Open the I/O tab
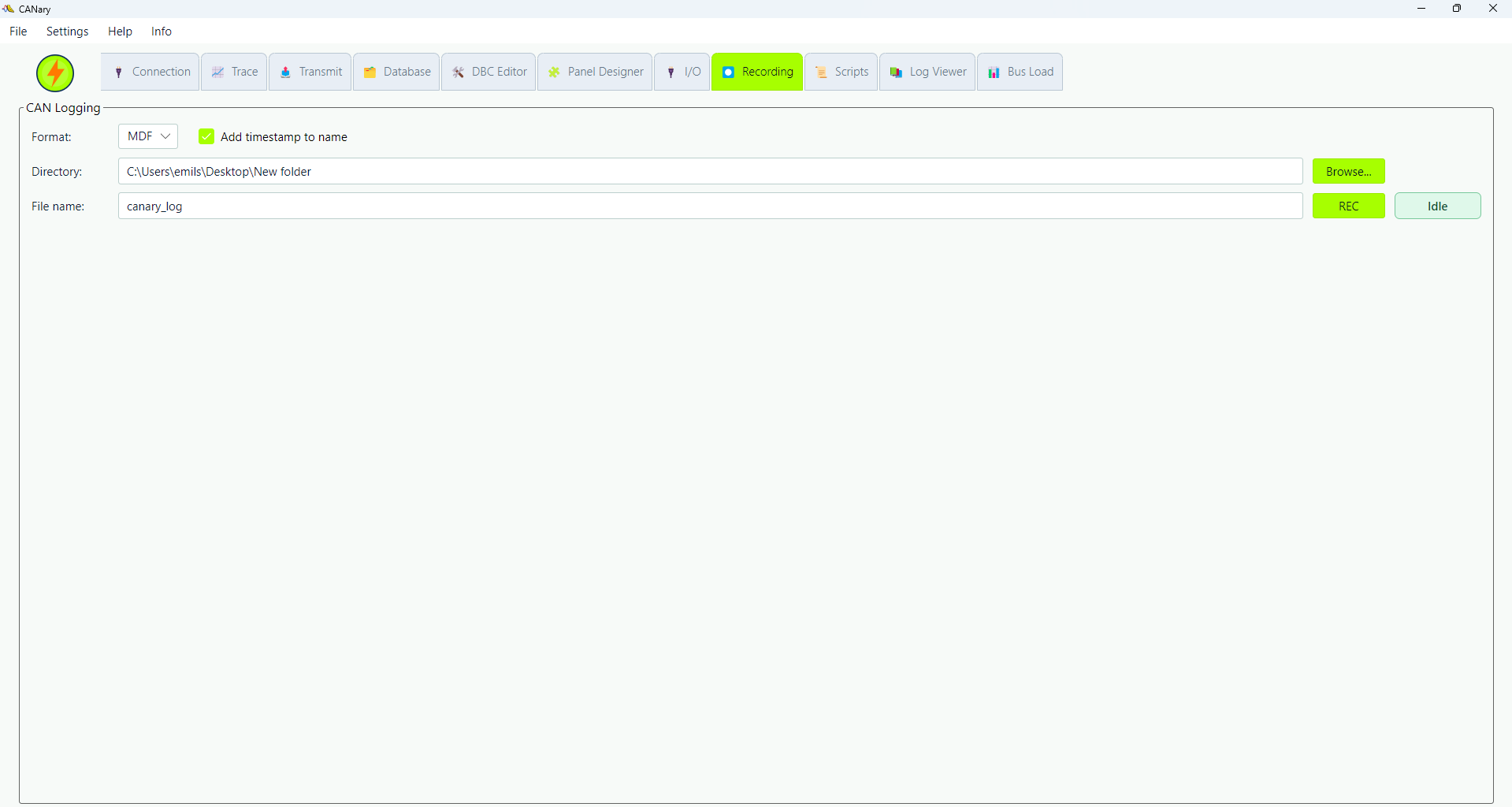 (682, 72)
